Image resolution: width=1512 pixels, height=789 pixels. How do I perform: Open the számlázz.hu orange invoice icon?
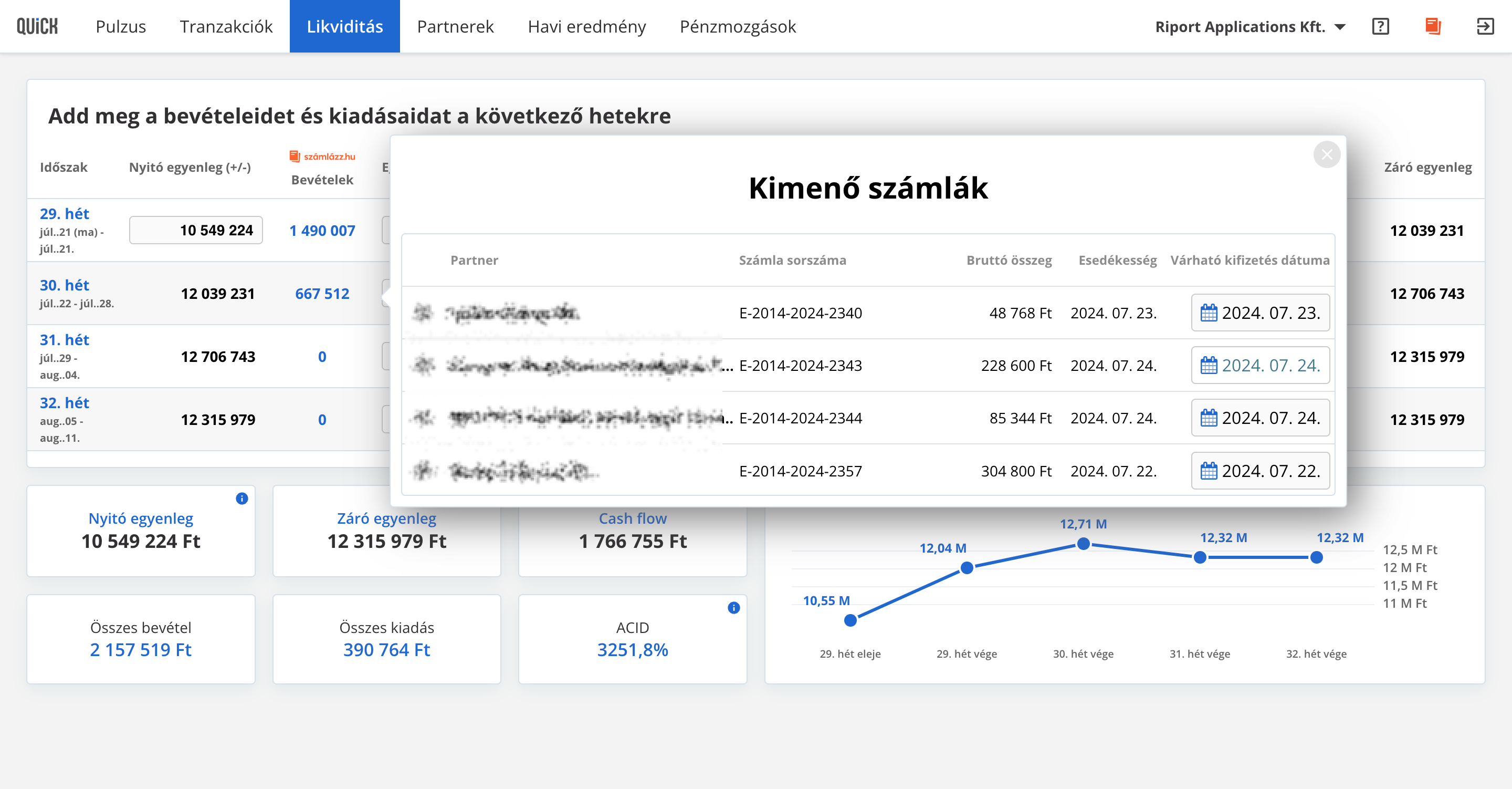point(1433,26)
